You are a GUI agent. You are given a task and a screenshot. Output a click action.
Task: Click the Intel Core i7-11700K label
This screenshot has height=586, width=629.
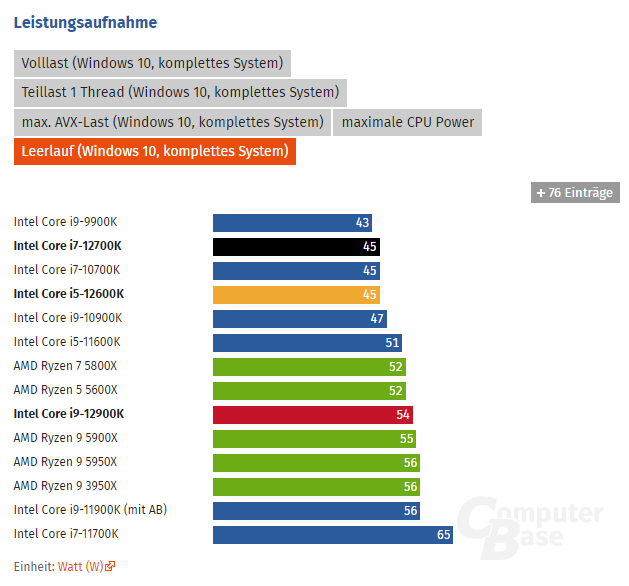click(66, 534)
